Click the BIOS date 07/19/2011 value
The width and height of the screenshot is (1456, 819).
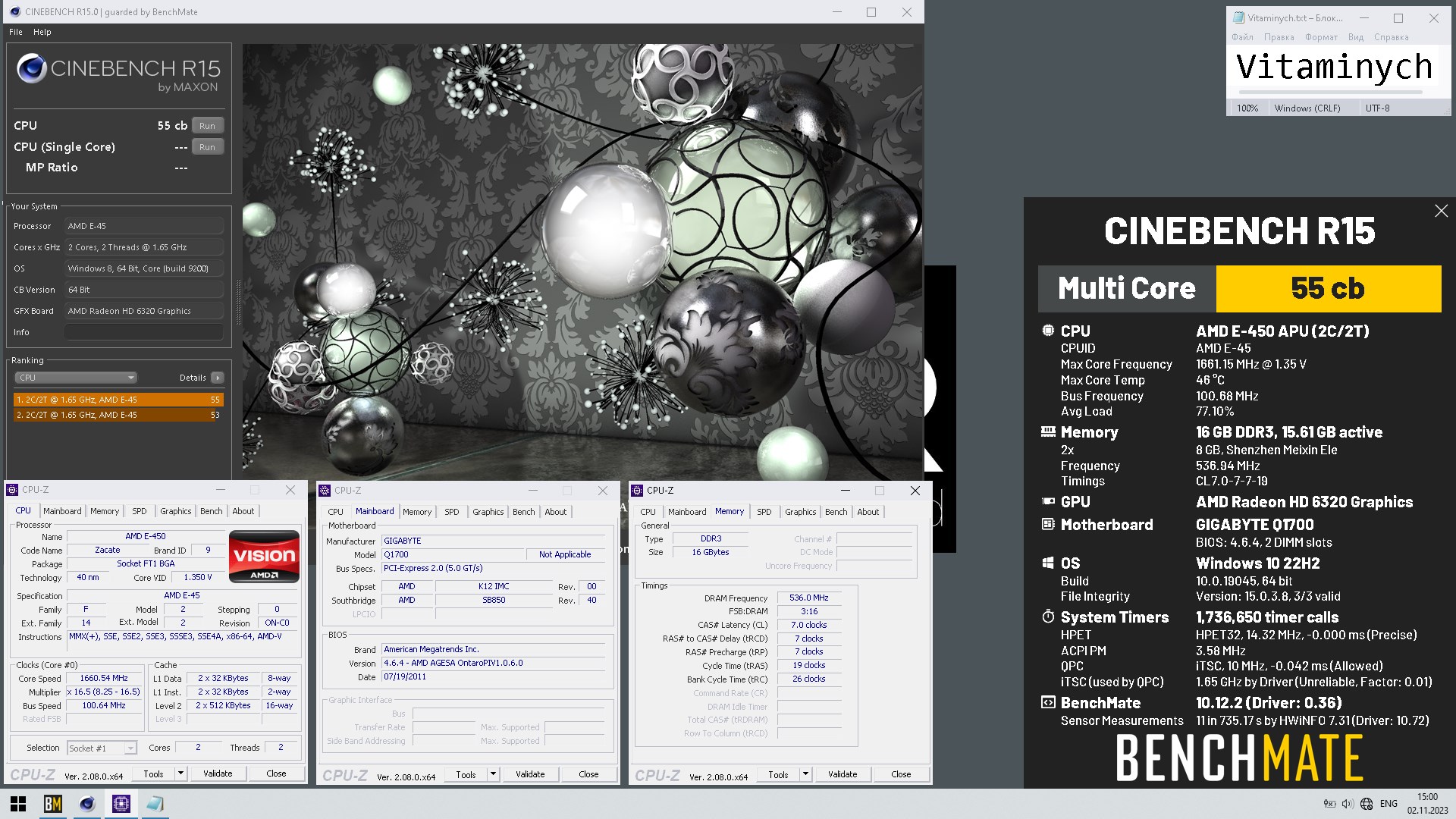(x=494, y=677)
